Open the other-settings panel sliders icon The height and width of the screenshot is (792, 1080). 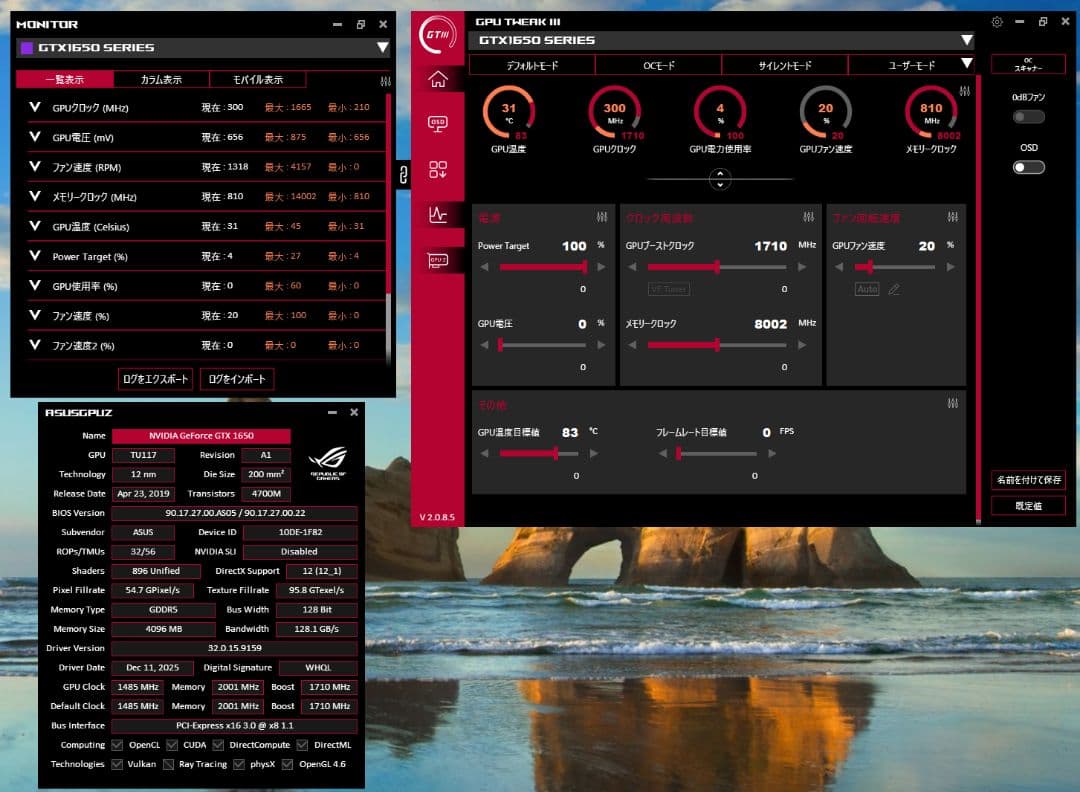click(953, 403)
